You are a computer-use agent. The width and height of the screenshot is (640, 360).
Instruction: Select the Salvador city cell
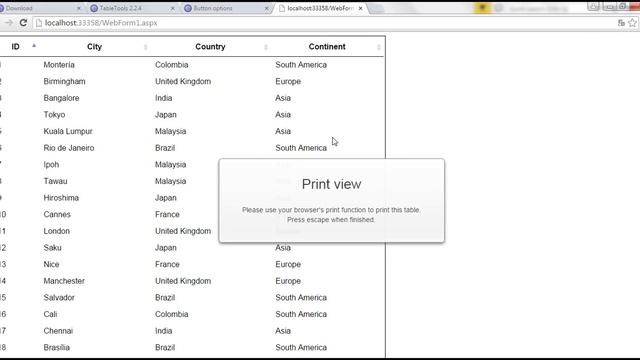59,298
